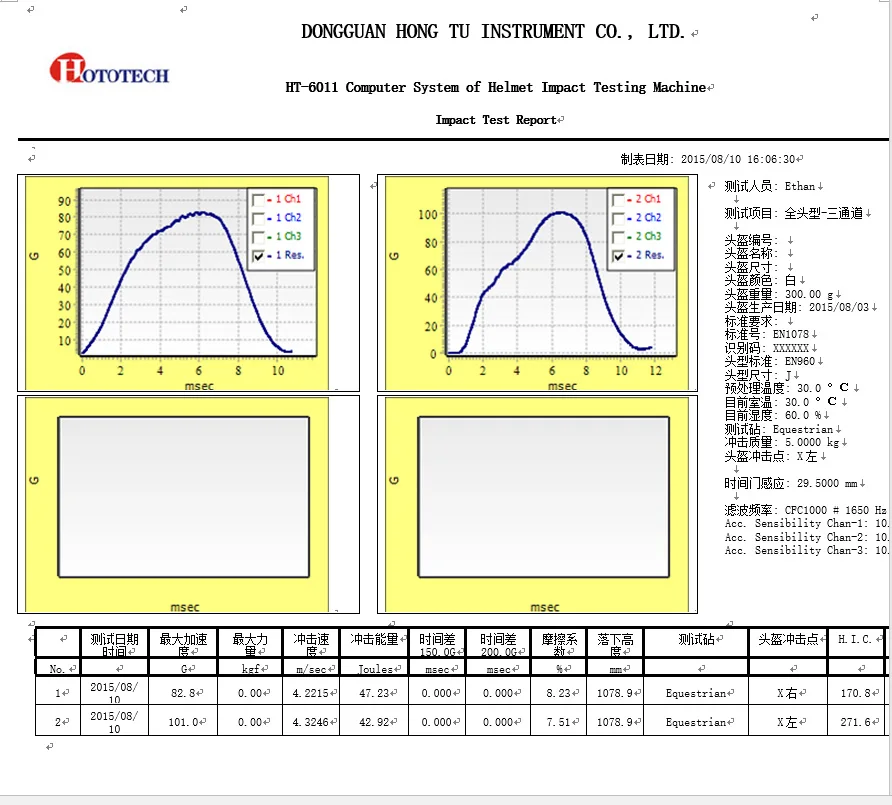
Task: Click the Acc. Sensibility Chan-2 line
Action: click(x=806, y=537)
